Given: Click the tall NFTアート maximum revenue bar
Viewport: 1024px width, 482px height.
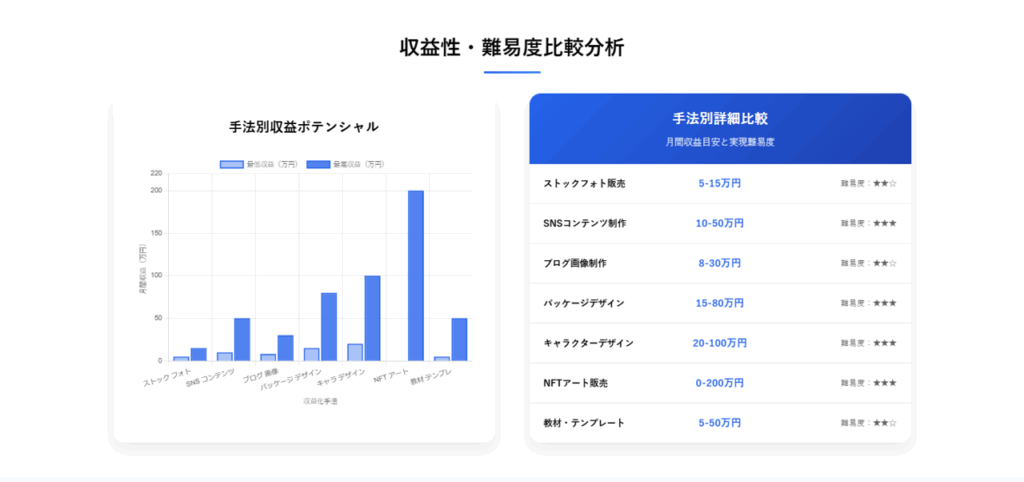Looking at the screenshot, I should coord(415,276).
